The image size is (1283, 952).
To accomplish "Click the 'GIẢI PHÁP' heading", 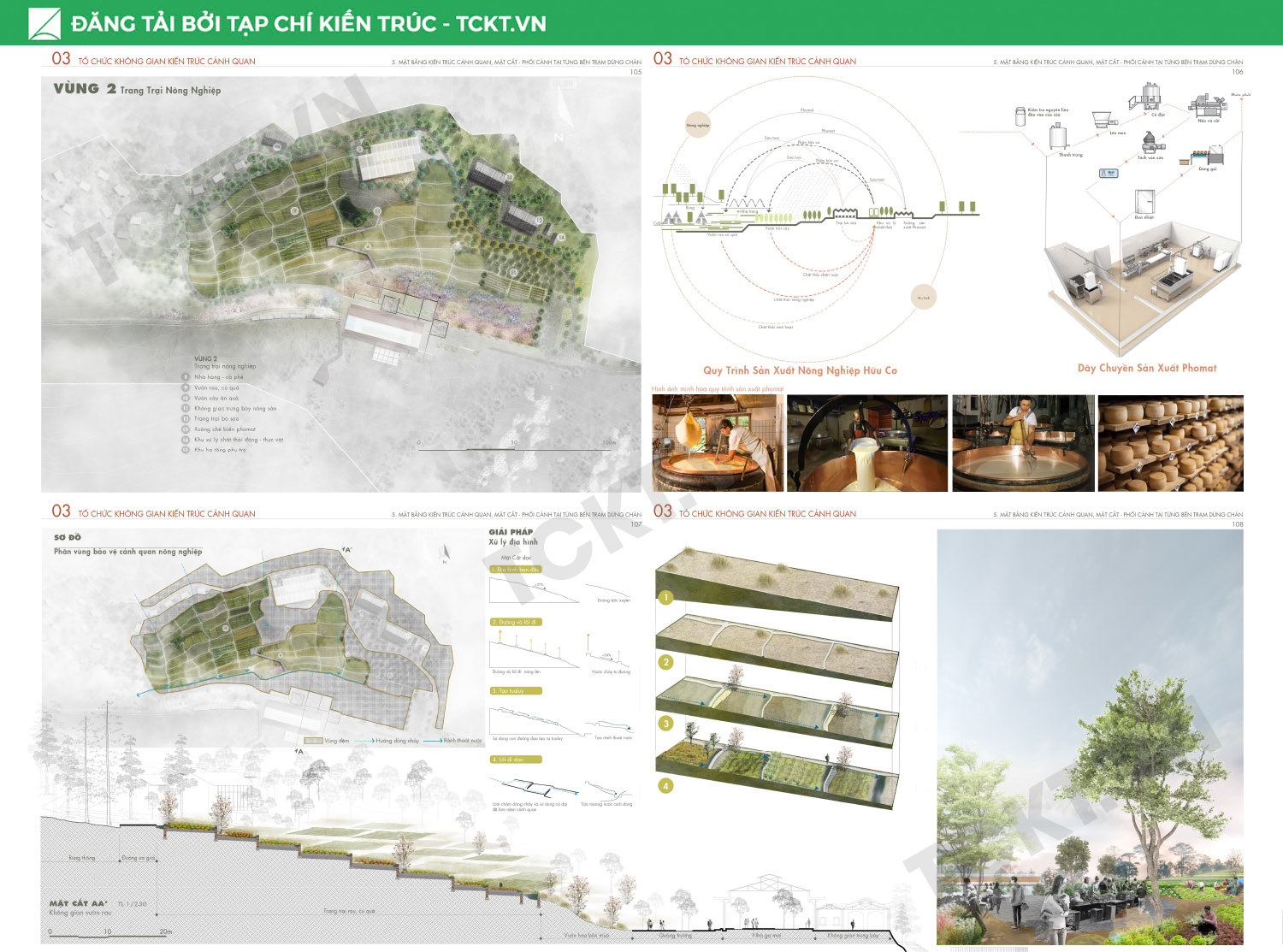I will [x=511, y=532].
